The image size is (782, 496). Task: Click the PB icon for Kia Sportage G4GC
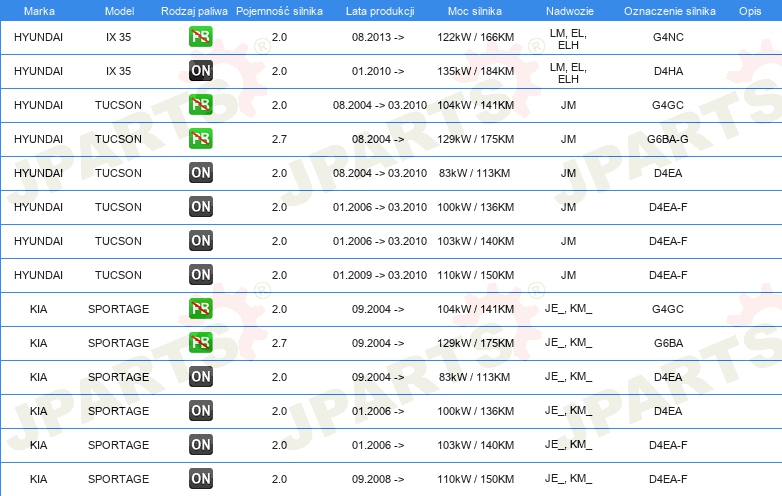(x=200, y=309)
